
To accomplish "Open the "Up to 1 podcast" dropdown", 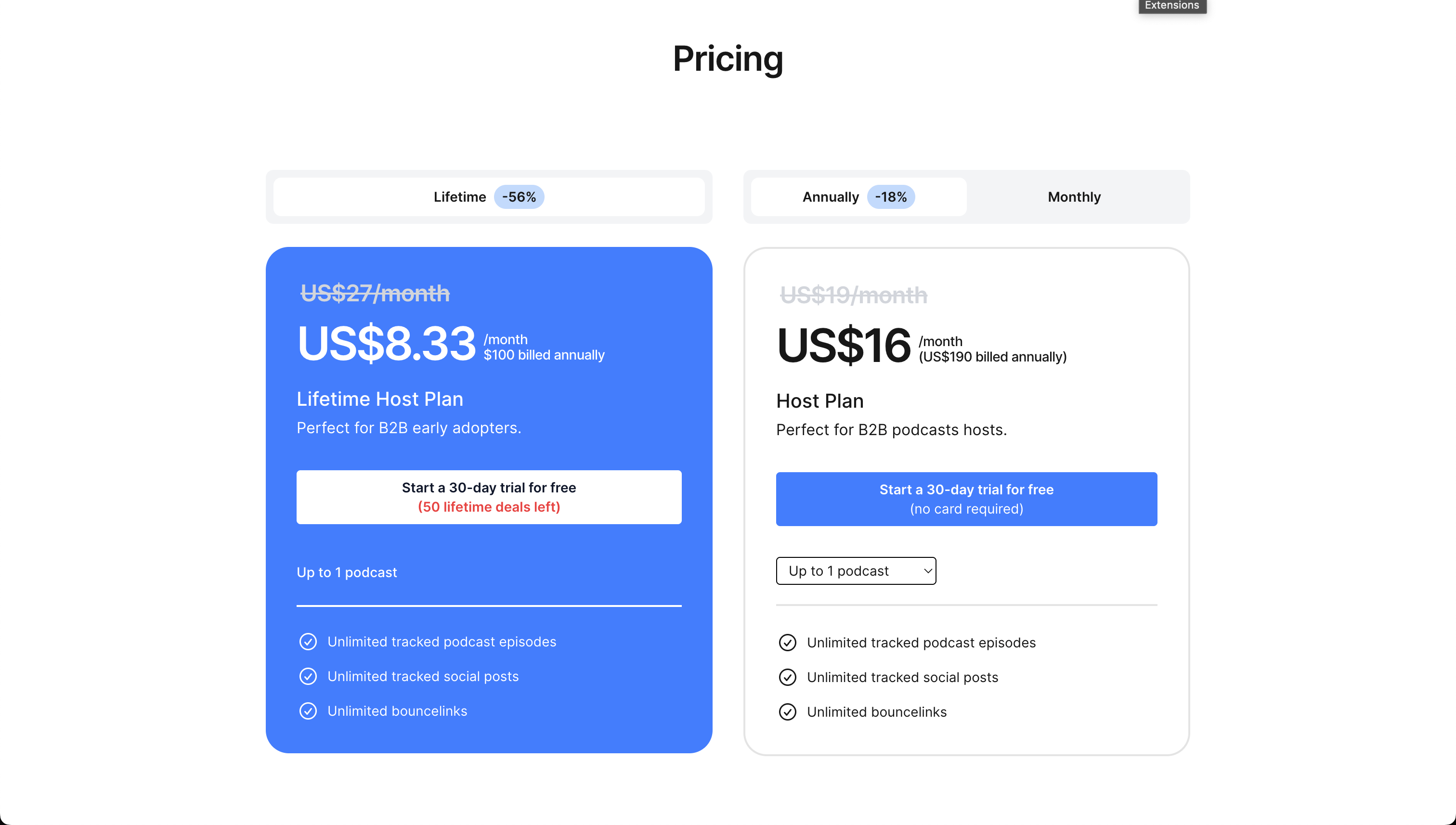I will [856, 570].
